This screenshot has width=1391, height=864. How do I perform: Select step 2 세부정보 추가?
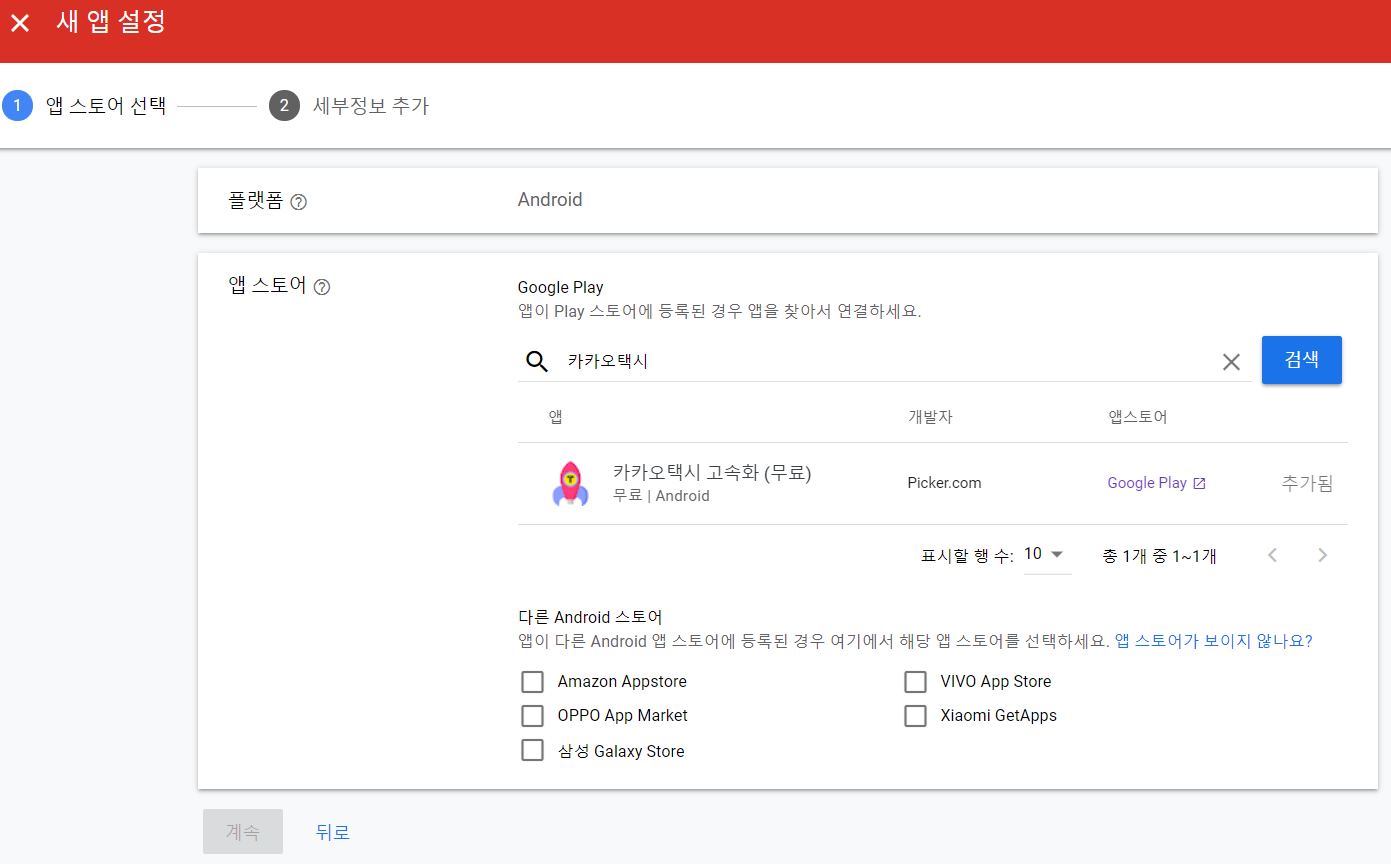[x=349, y=105]
